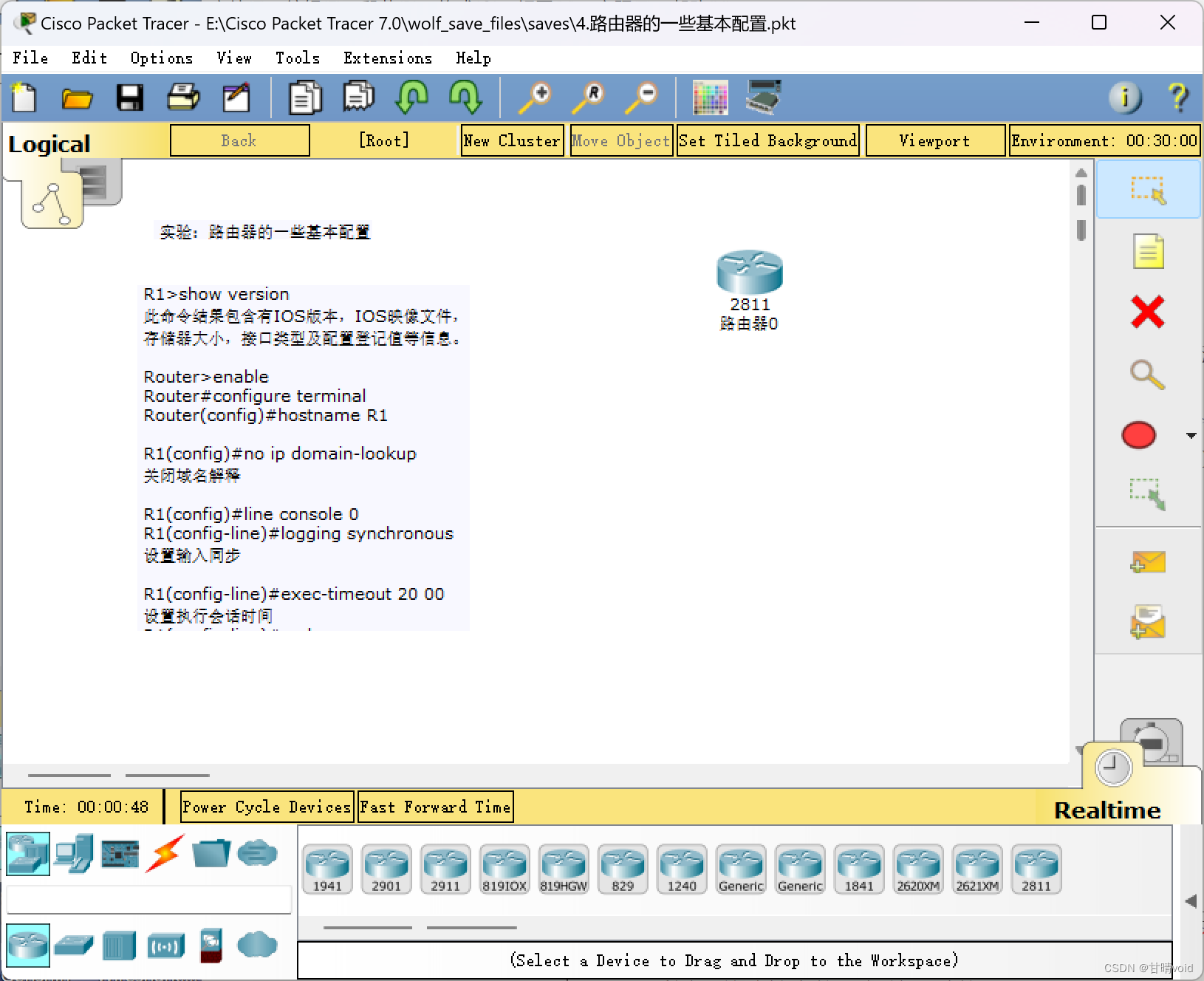Viewport: 1204px width, 981px height.
Task: Open the drawing palette icon
Action: [710, 97]
